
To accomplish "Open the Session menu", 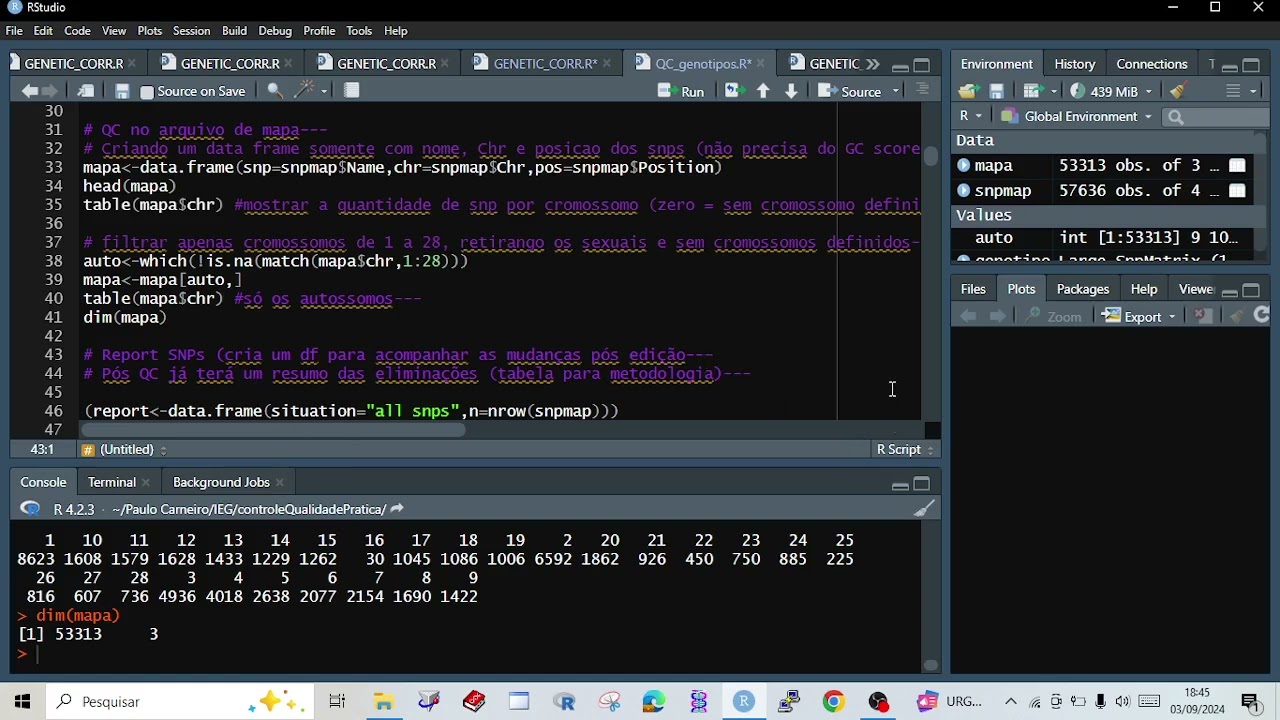I will click(x=191, y=31).
